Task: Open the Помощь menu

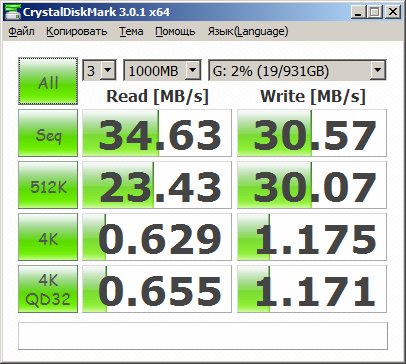Action: (x=175, y=31)
